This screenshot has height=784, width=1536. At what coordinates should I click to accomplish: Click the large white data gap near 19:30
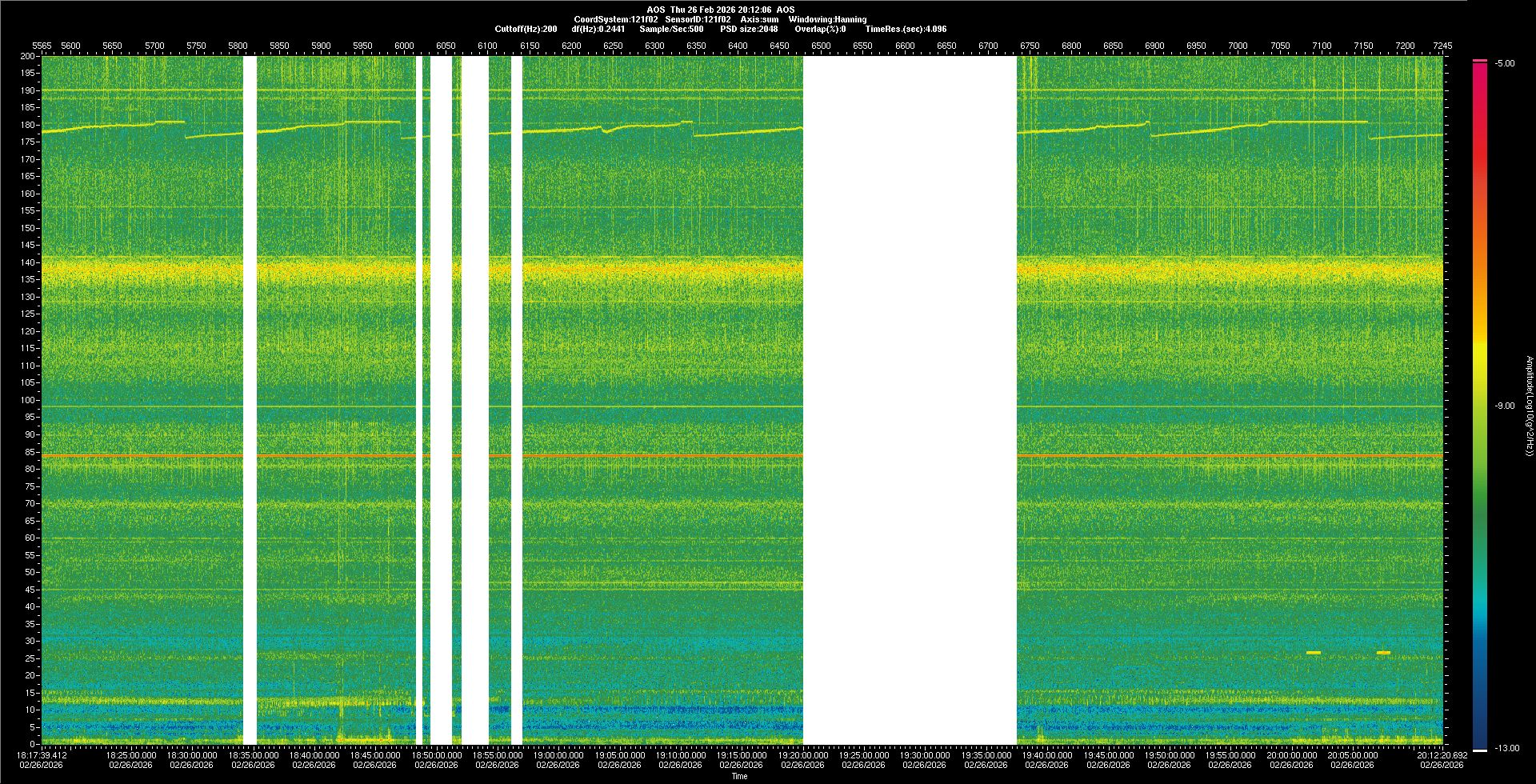(910, 400)
